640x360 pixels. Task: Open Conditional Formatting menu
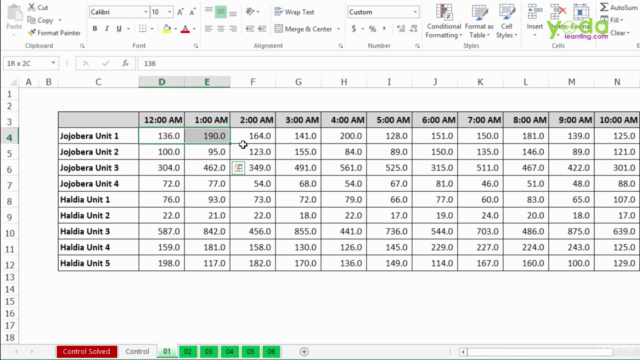click(444, 21)
